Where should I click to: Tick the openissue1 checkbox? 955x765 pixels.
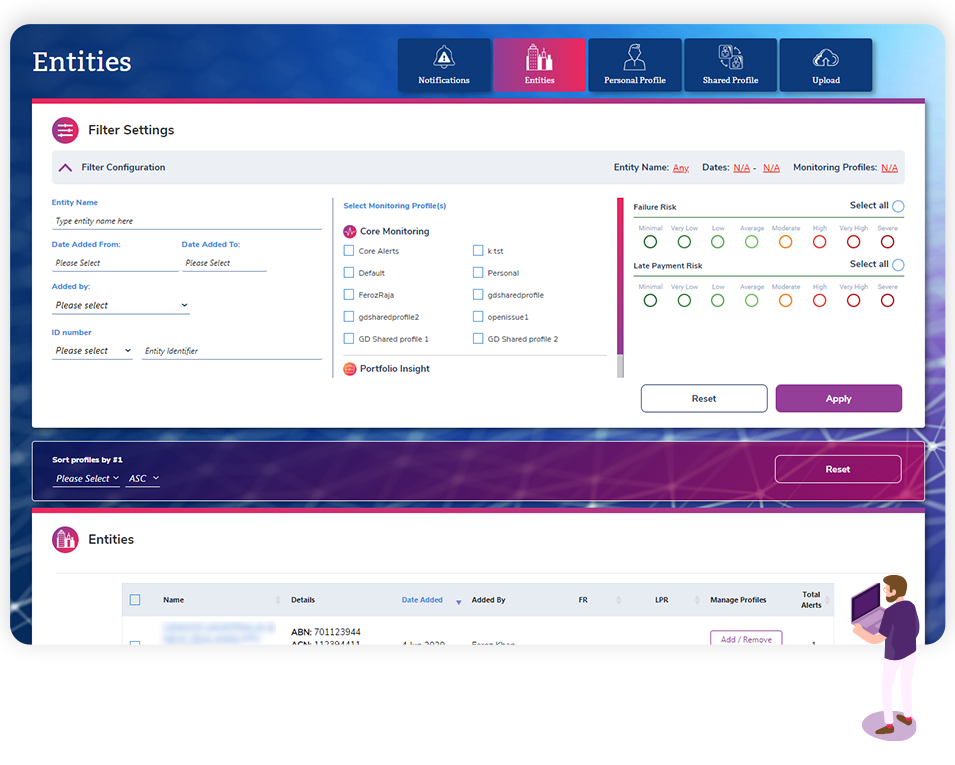pos(478,316)
